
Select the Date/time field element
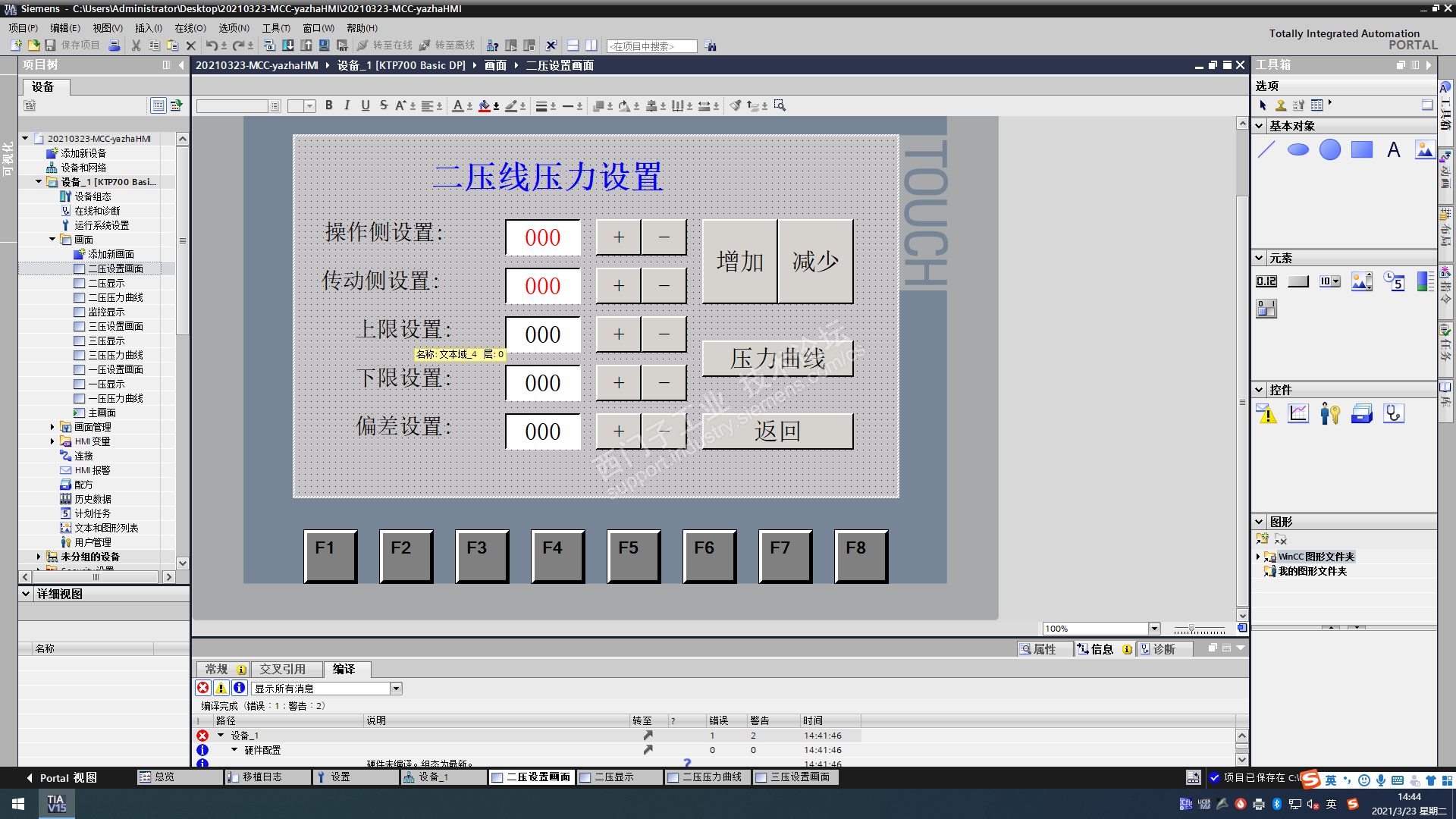click(x=1393, y=281)
